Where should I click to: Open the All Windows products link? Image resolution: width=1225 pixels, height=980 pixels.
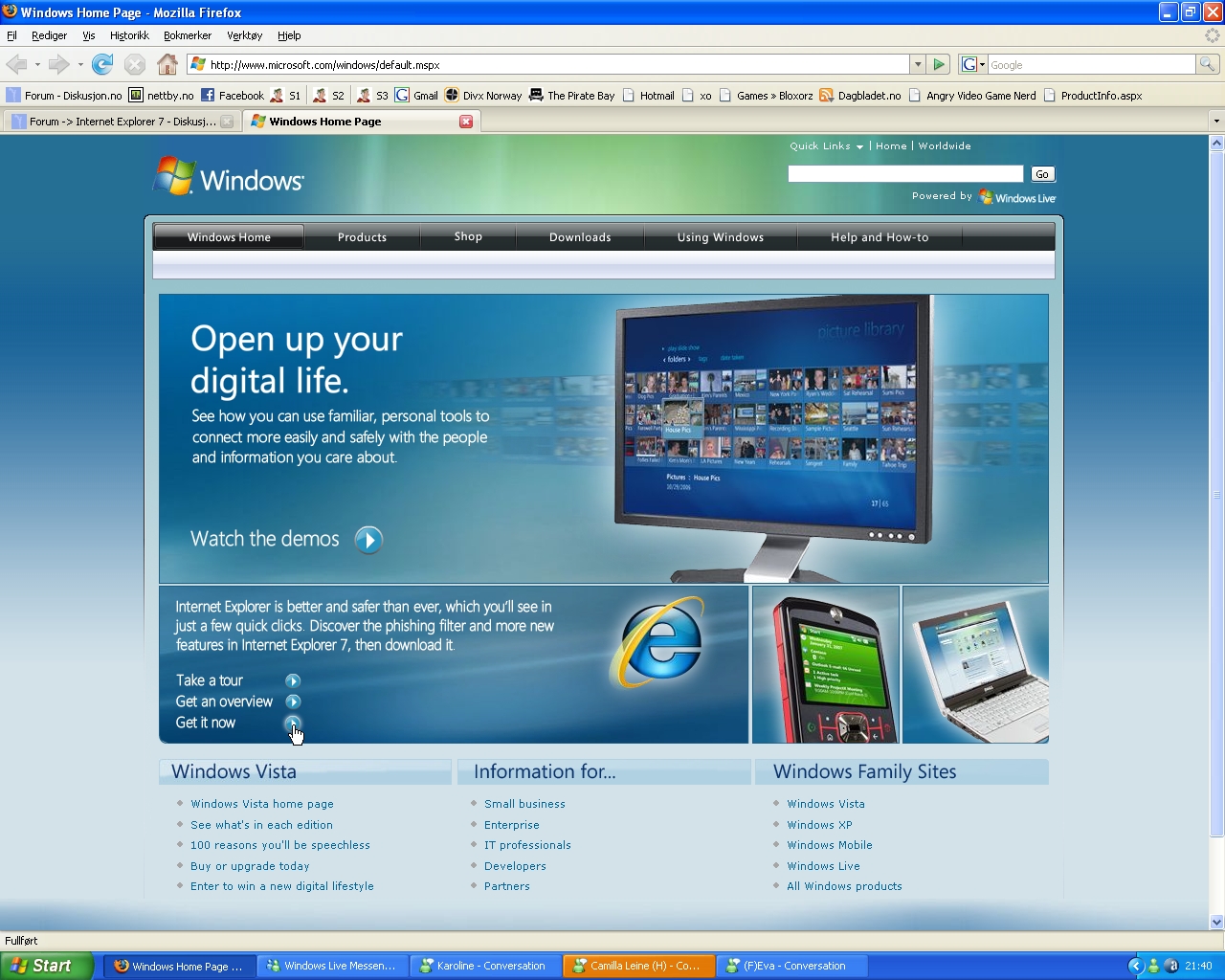click(844, 886)
